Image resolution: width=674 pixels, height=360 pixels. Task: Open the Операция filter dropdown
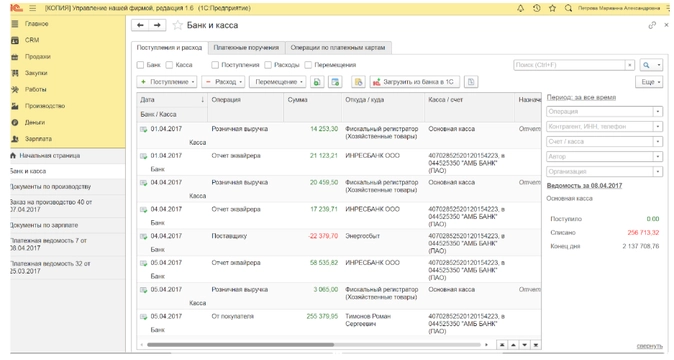point(658,112)
